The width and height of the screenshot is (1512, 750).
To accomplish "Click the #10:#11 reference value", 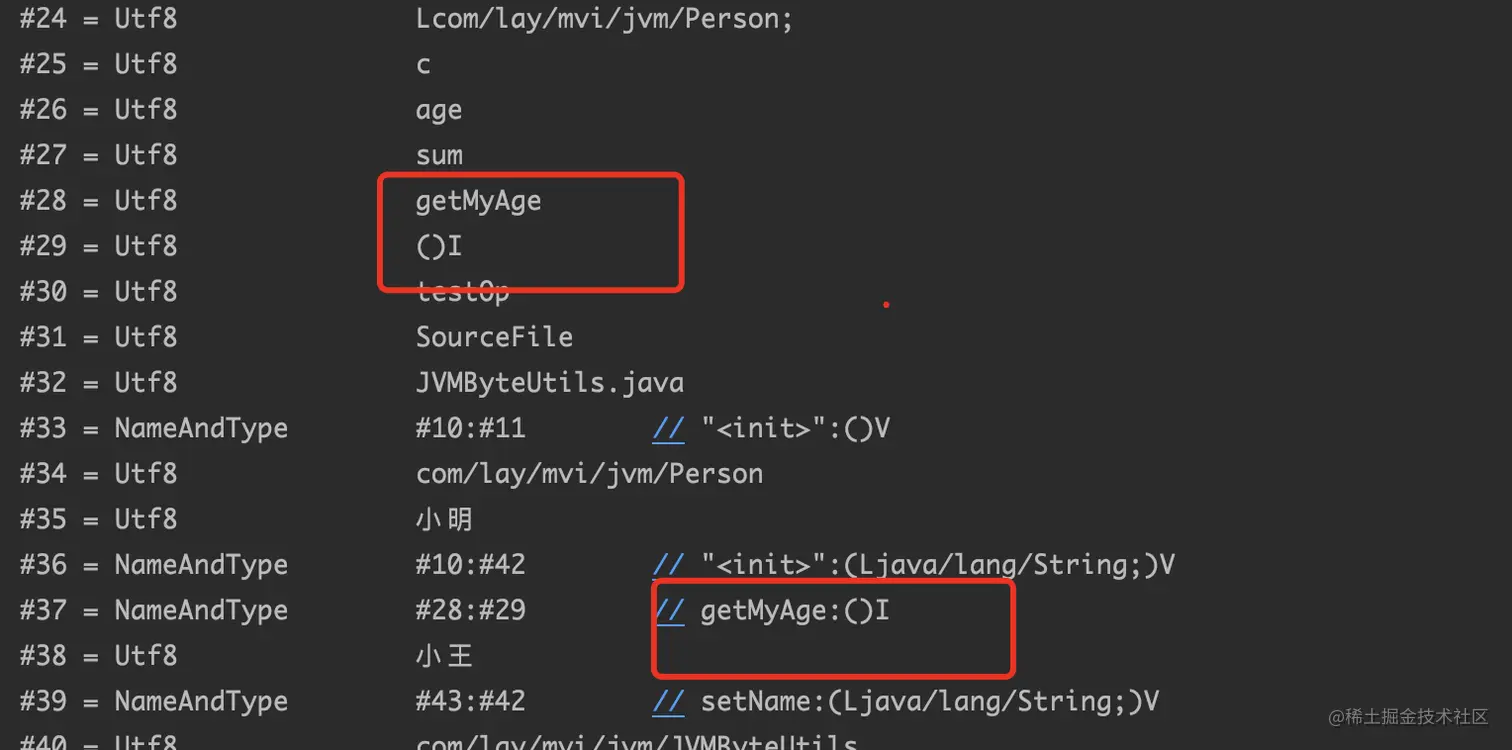I will 470,429.
